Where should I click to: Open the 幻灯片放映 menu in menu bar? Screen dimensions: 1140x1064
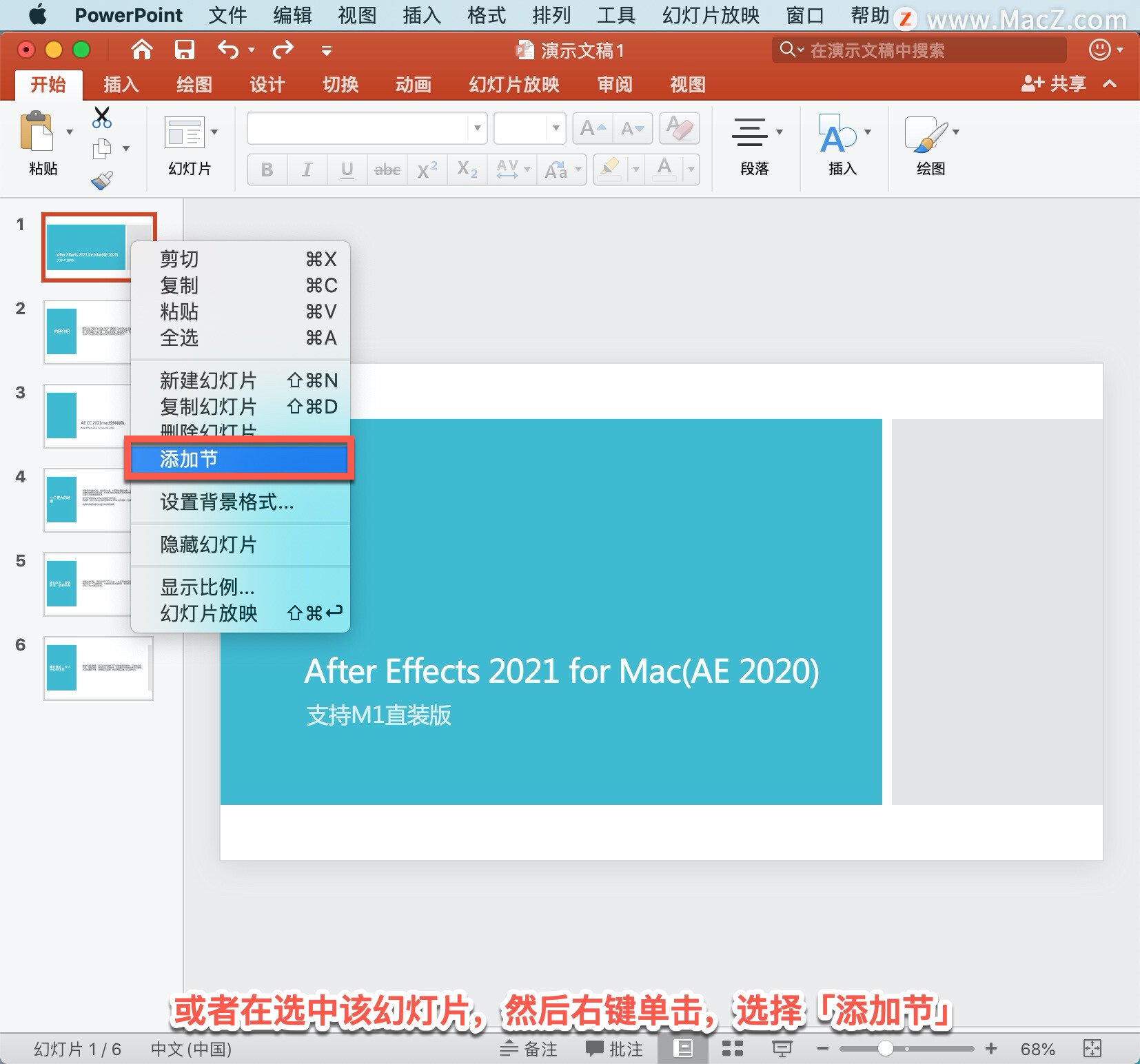pos(711,15)
